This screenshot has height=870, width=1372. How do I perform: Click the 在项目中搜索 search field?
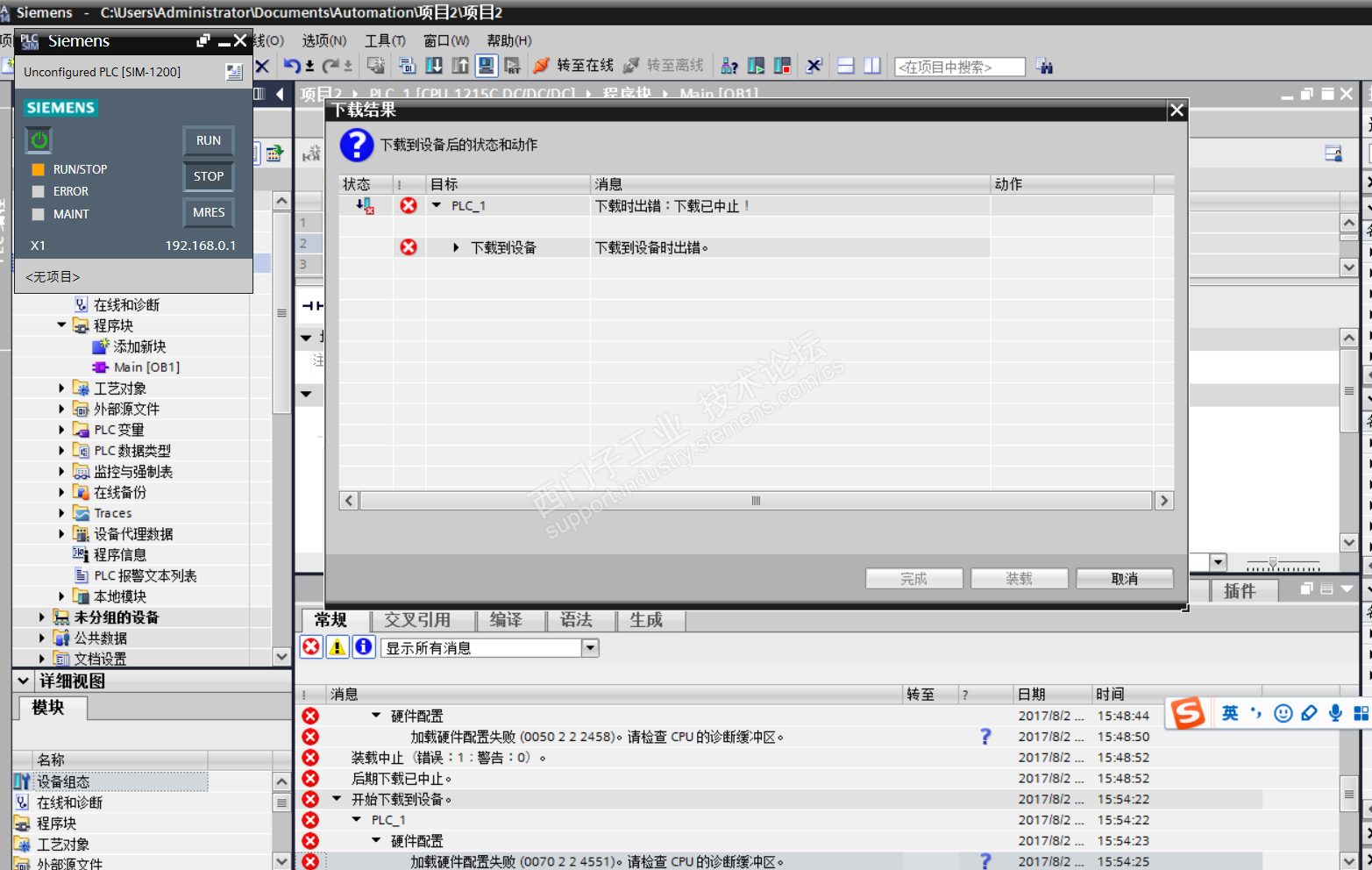960,67
